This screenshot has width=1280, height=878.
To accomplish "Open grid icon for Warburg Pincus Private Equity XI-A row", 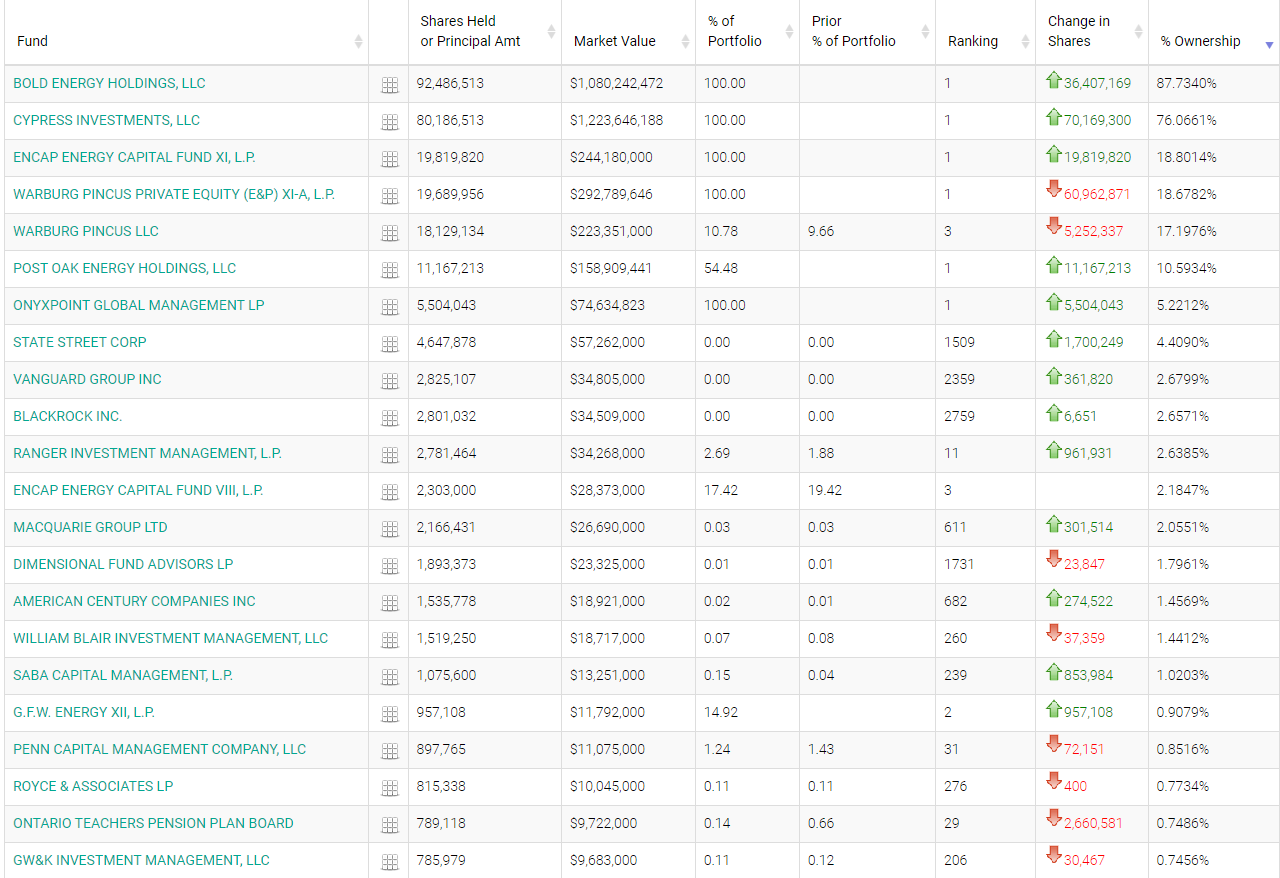I will click(390, 196).
